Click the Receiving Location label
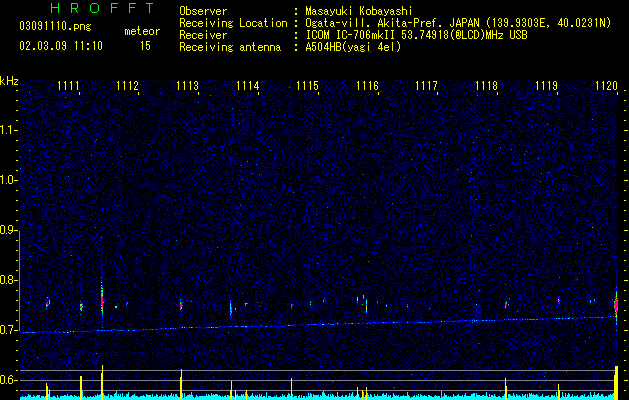This screenshot has width=629, height=400. click(x=233, y=23)
